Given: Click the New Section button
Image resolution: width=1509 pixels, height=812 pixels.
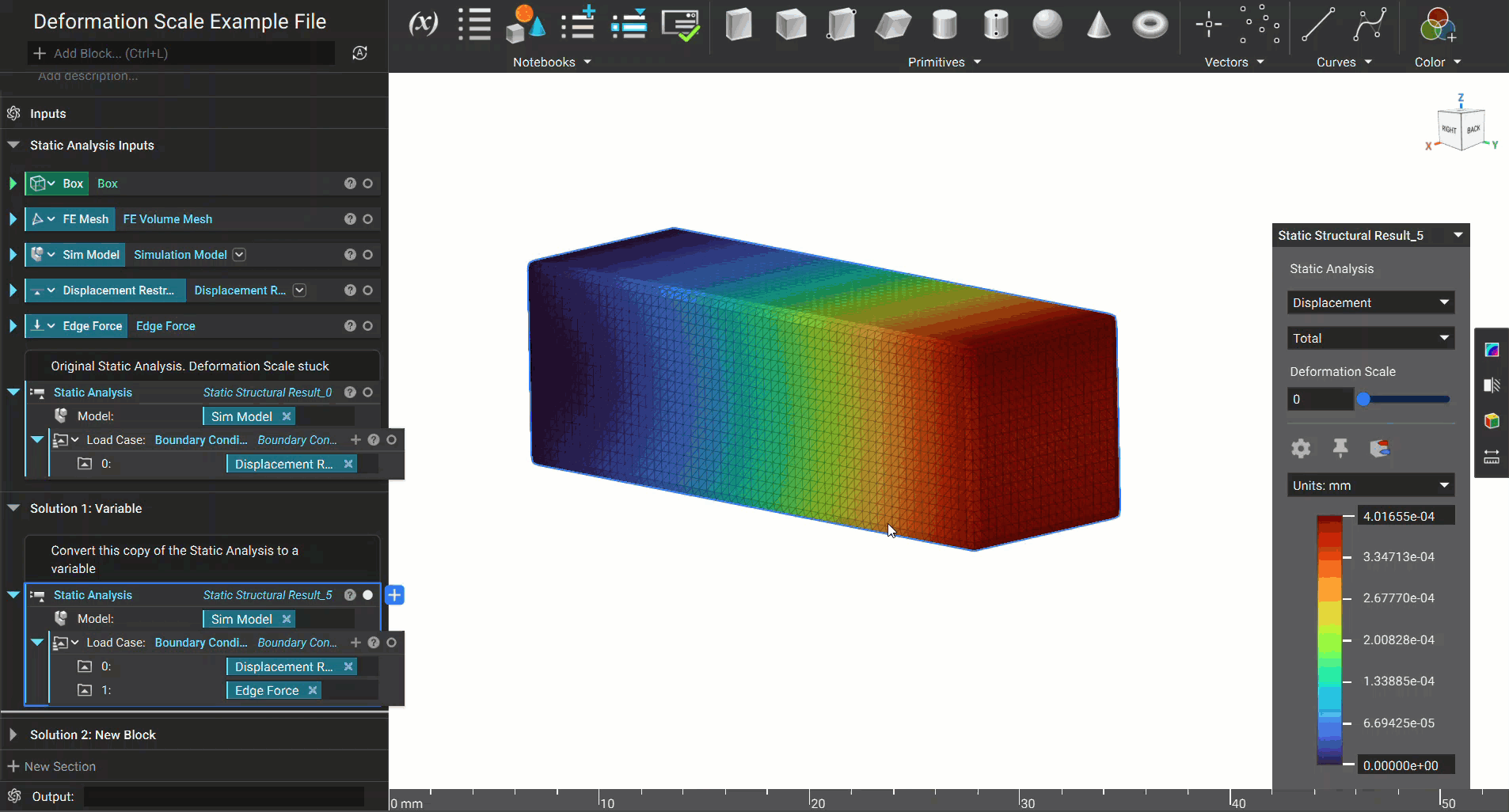Looking at the screenshot, I should pos(52,765).
